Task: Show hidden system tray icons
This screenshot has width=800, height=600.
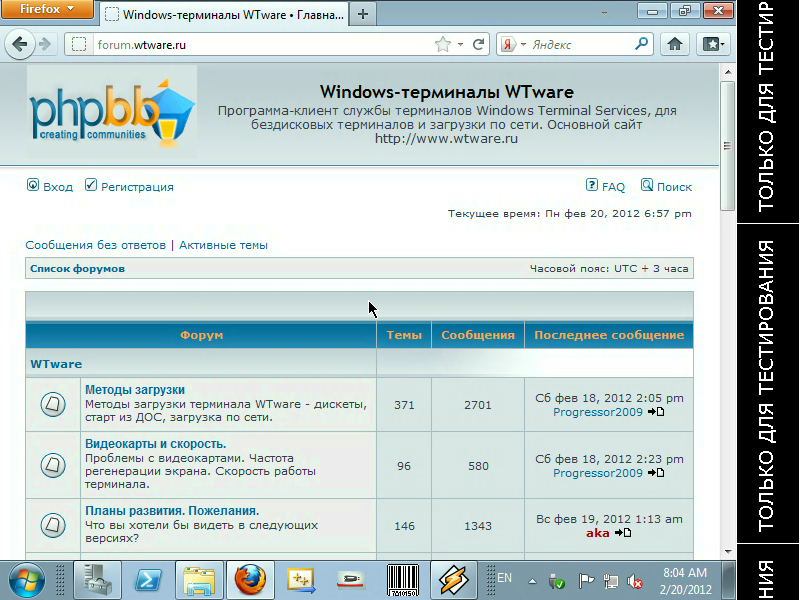Action: point(533,579)
